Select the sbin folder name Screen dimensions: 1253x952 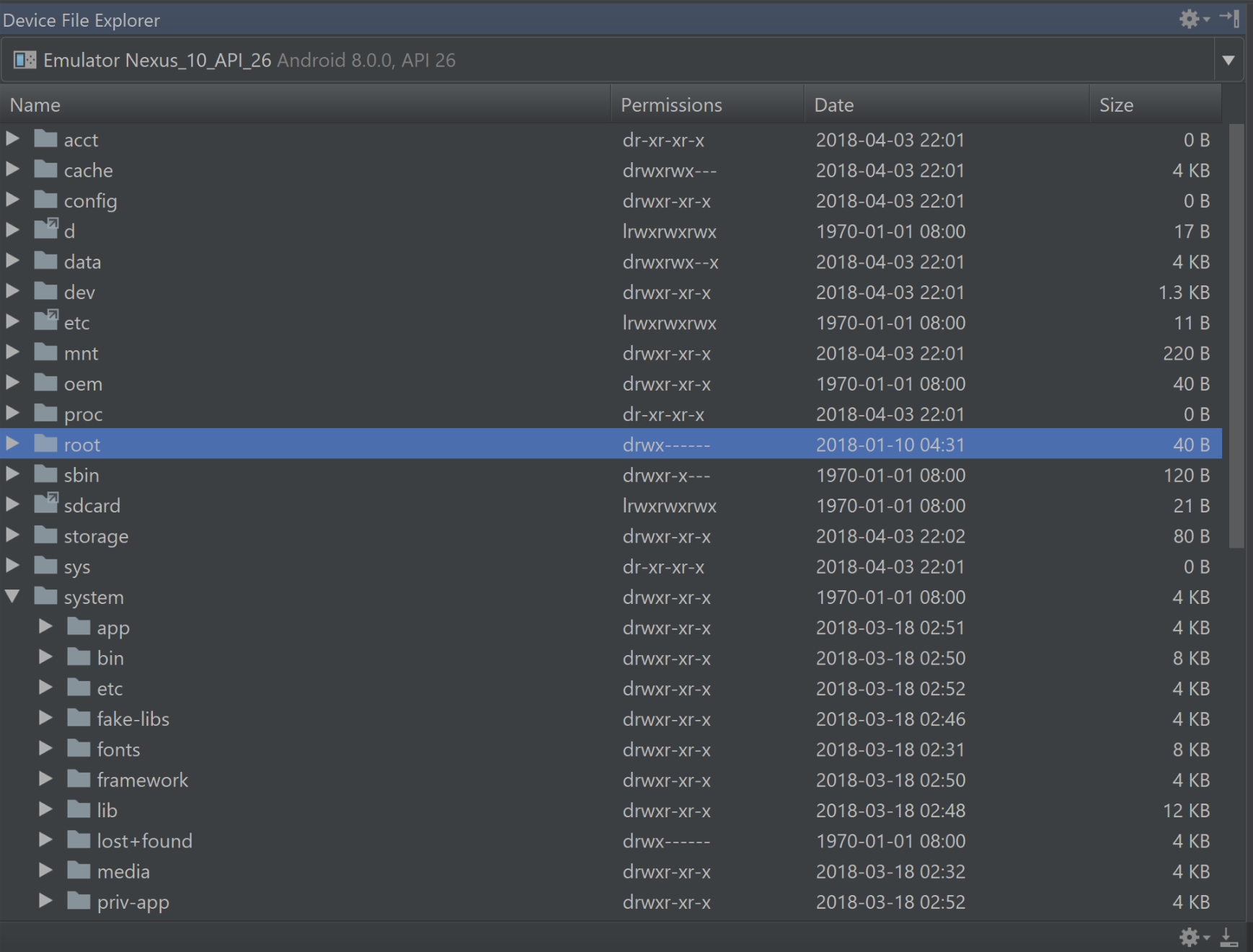[x=81, y=475]
